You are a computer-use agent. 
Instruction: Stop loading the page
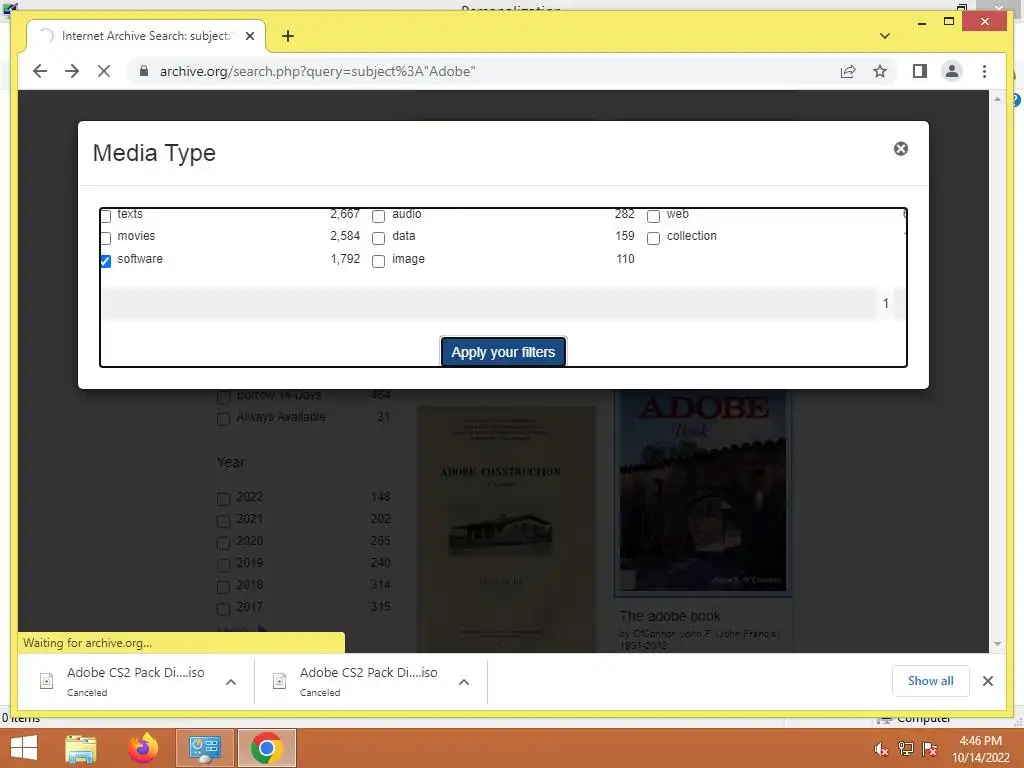(104, 71)
